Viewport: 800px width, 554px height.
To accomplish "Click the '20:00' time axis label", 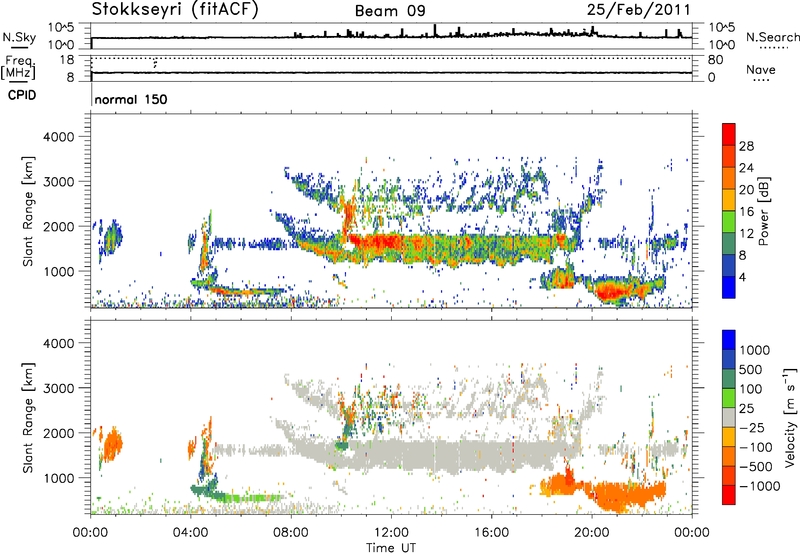I will 592,533.
